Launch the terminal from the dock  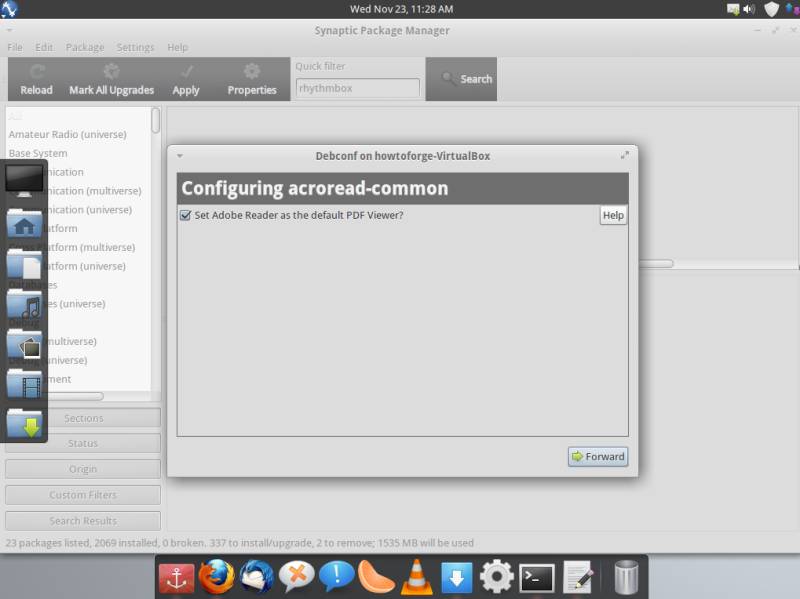537,578
